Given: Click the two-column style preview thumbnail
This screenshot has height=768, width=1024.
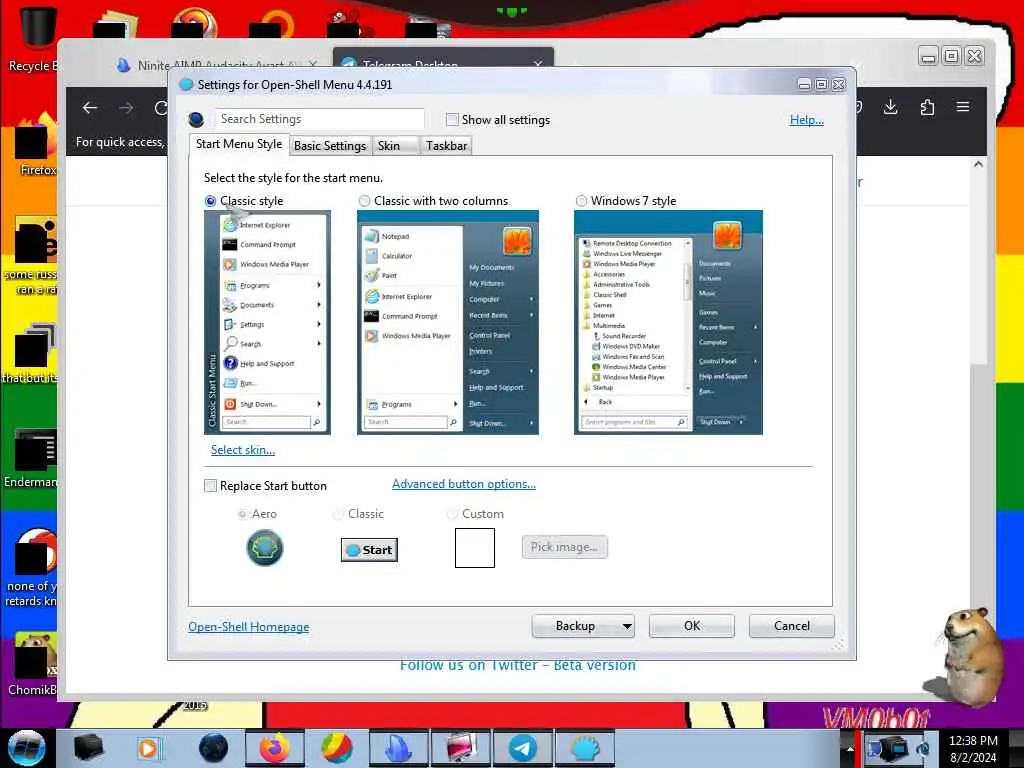Looking at the screenshot, I should click(448, 323).
